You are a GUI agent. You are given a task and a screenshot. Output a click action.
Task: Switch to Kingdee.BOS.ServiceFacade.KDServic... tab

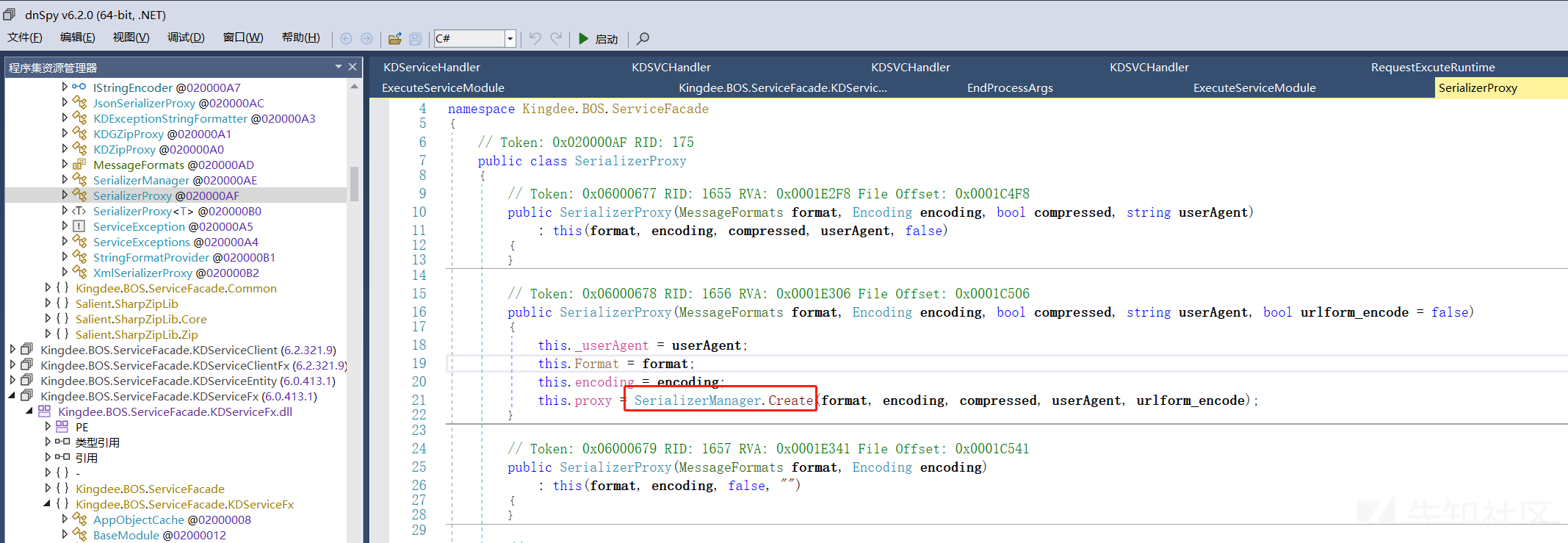783,87
